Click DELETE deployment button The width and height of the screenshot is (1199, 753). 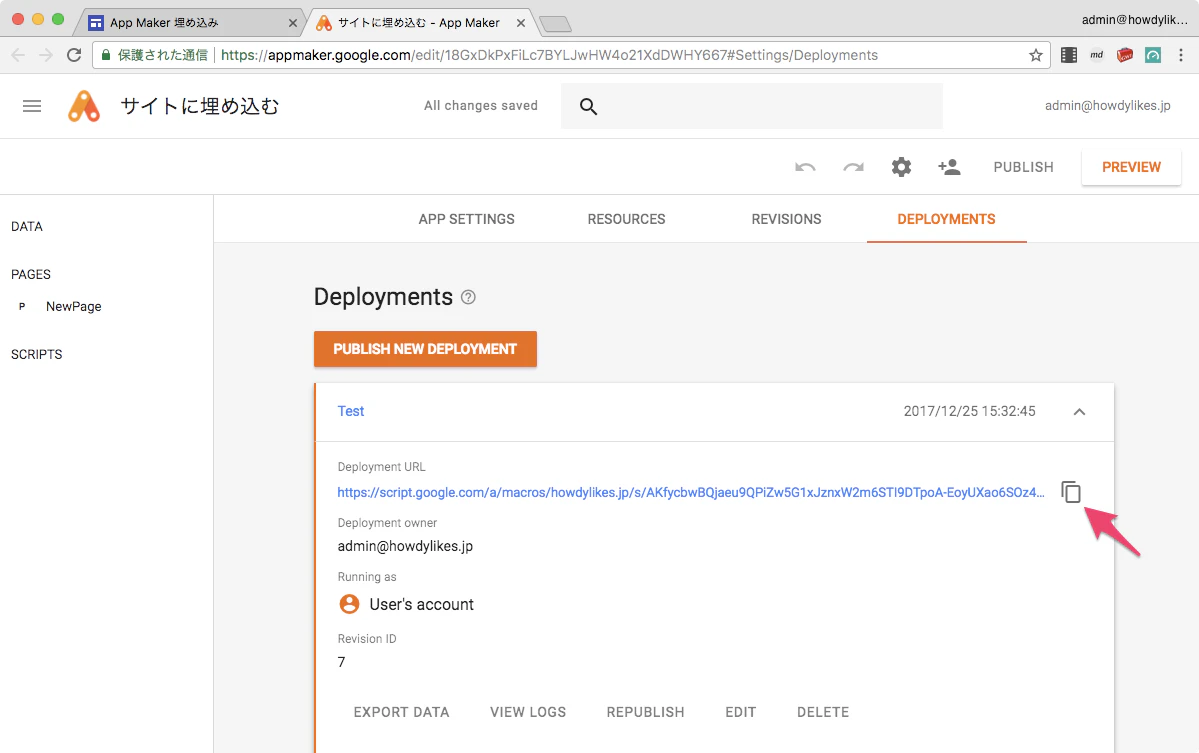823,712
